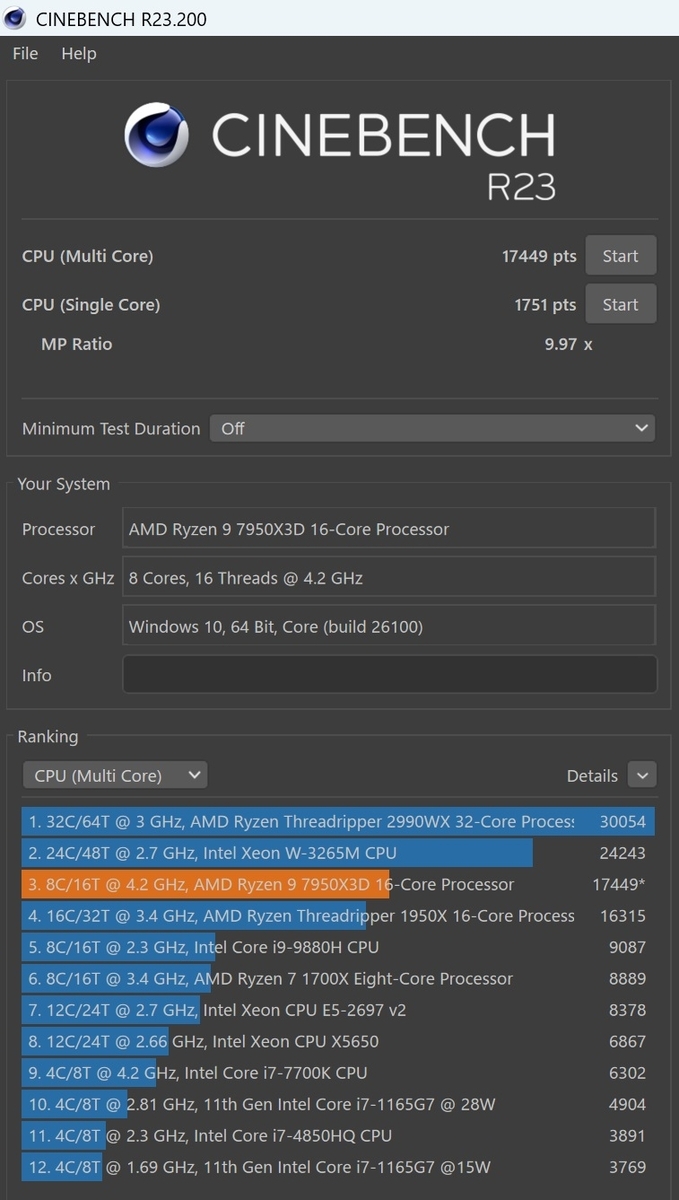Viewport: 679px width, 1200px height.
Task: Select the Threadripper 1950X ranking entry
Action: click(338, 916)
